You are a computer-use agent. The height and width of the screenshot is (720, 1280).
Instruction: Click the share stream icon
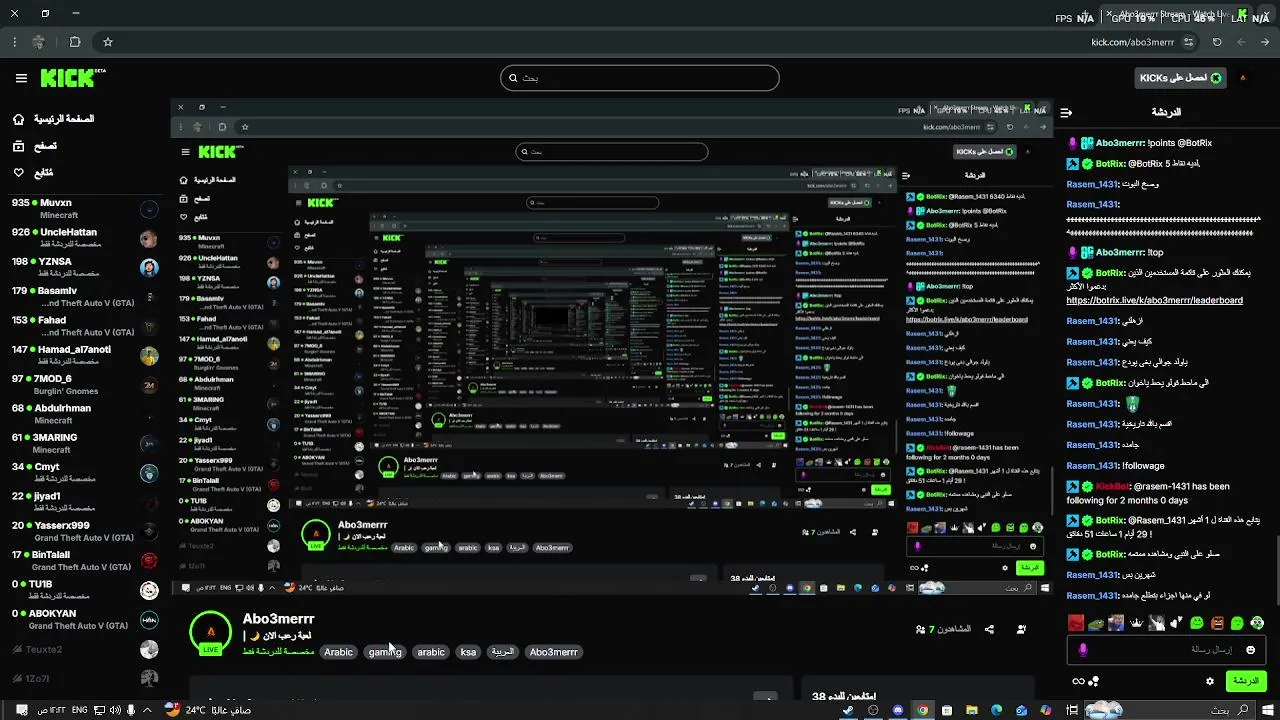989,629
